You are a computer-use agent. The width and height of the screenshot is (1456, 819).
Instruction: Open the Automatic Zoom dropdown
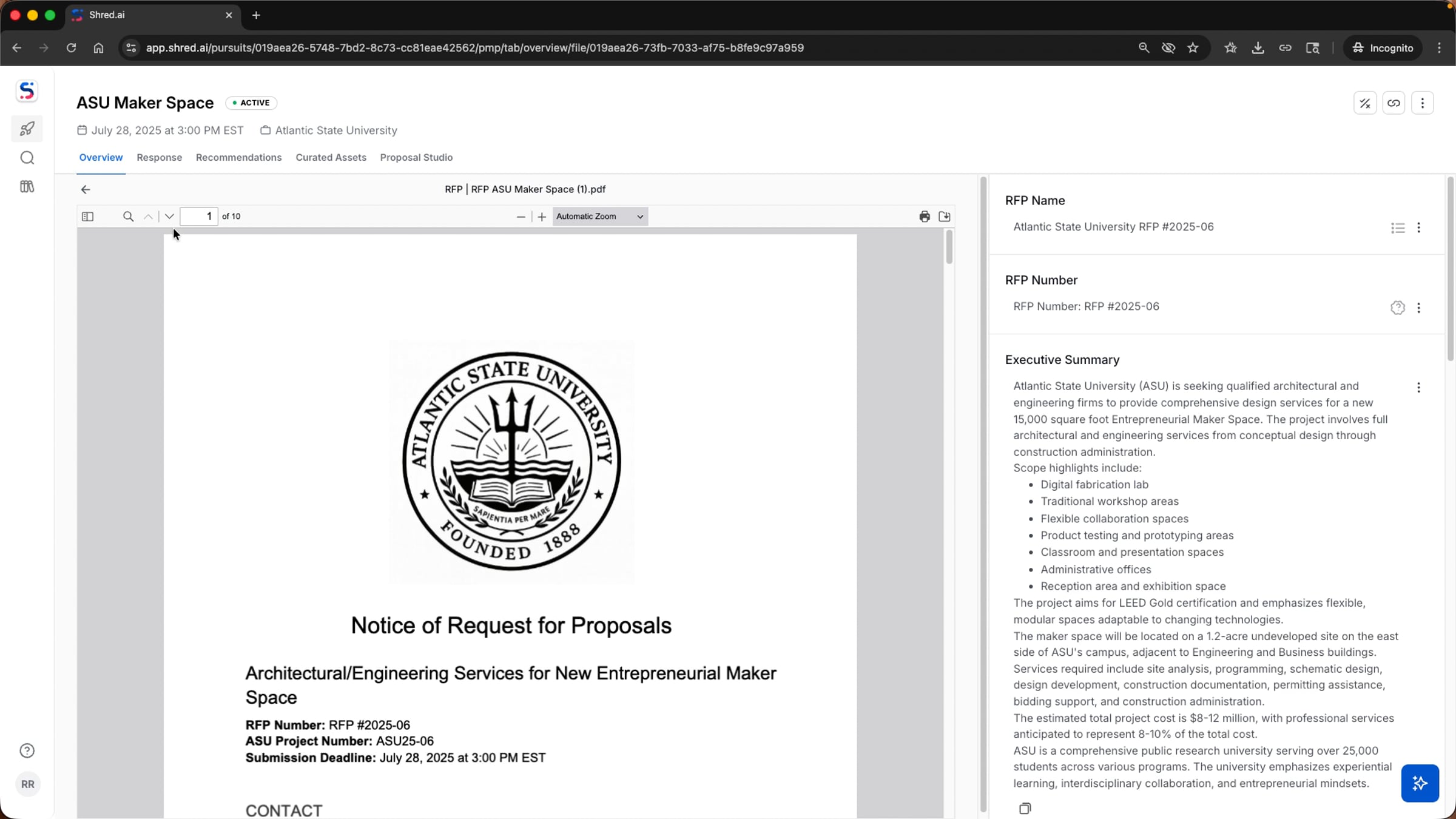[x=600, y=217]
